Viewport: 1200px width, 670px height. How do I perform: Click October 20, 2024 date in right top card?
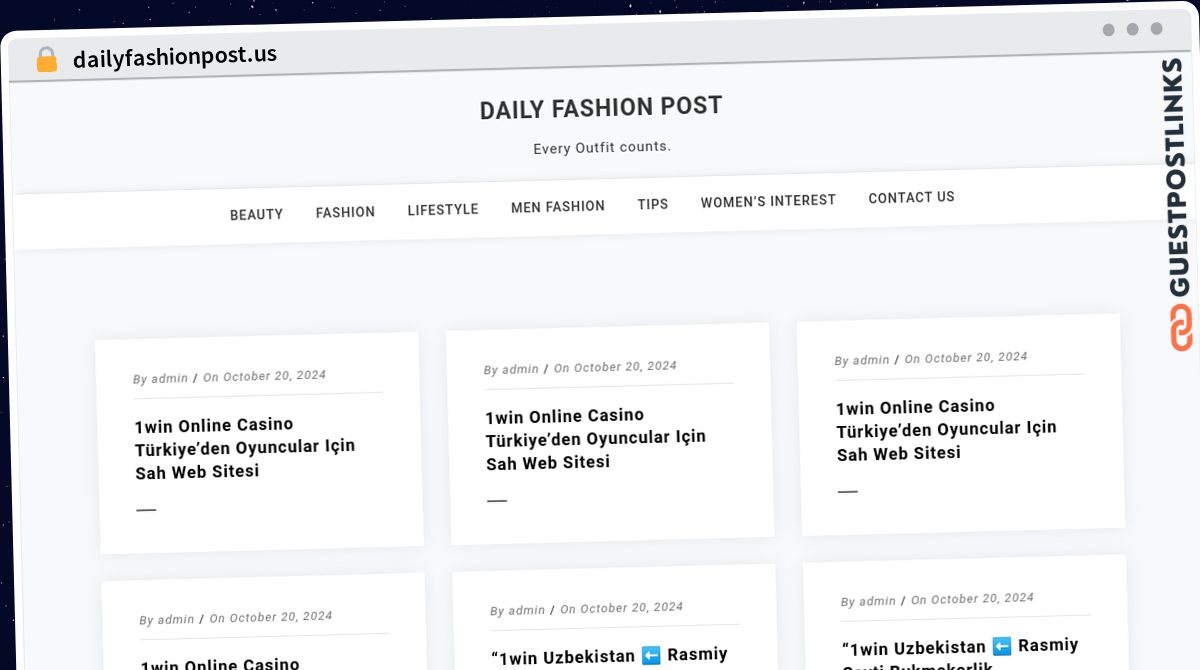(976, 358)
